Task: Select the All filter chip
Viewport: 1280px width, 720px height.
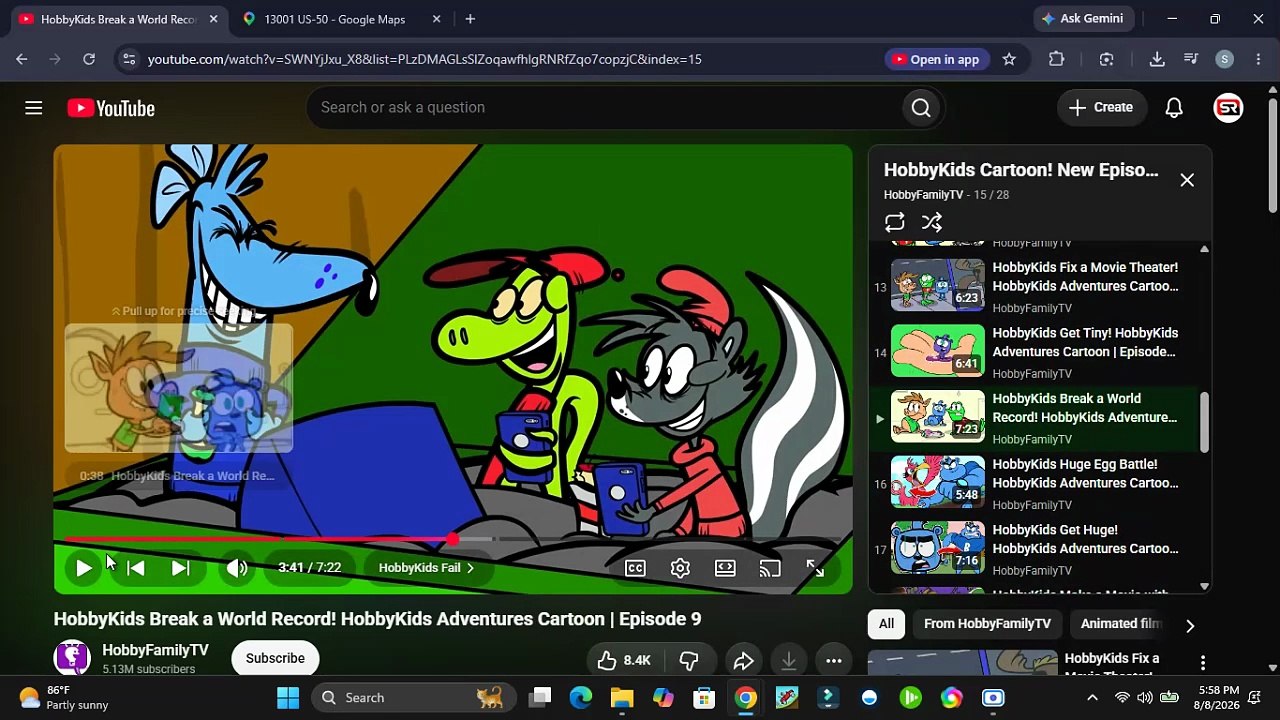Action: 886,624
